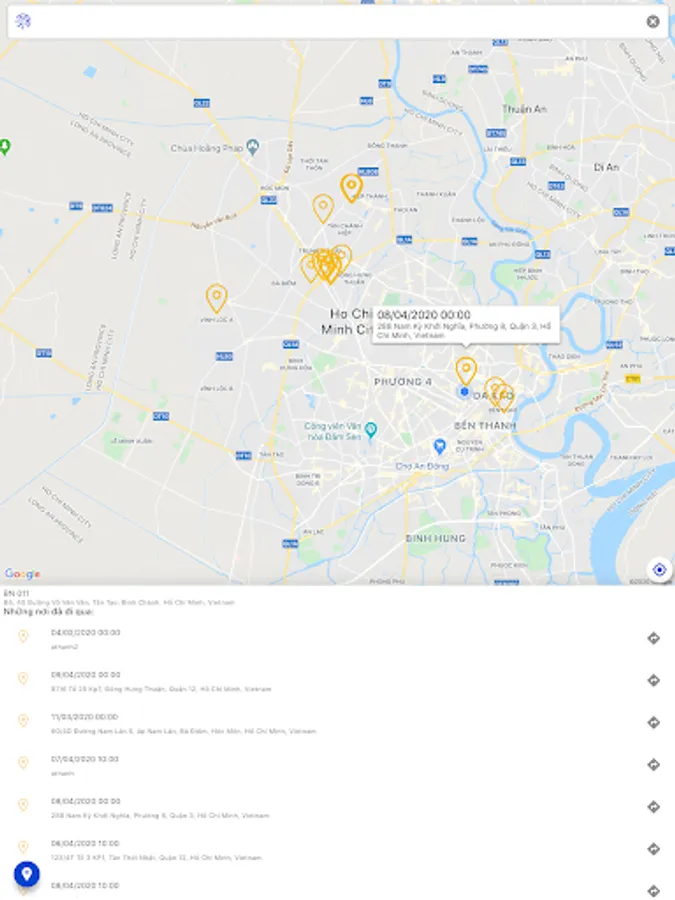Image resolution: width=675 pixels, height=900 pixels.
Task: Open directions for the 07/04/2020 10:00 entry
Action: coord(653,765)
